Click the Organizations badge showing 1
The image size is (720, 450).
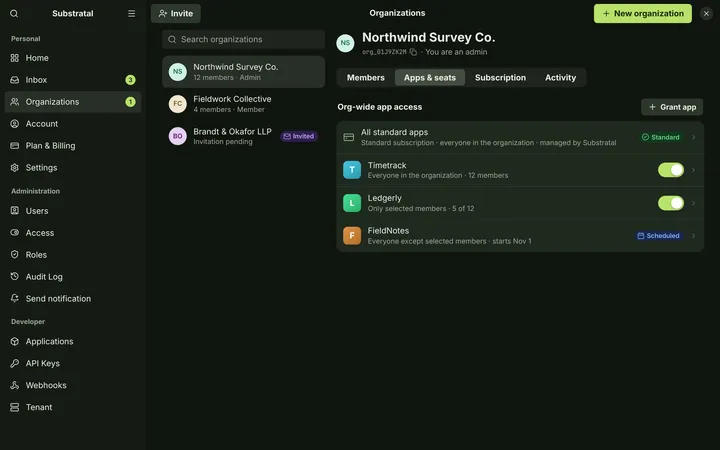[130, 102]
